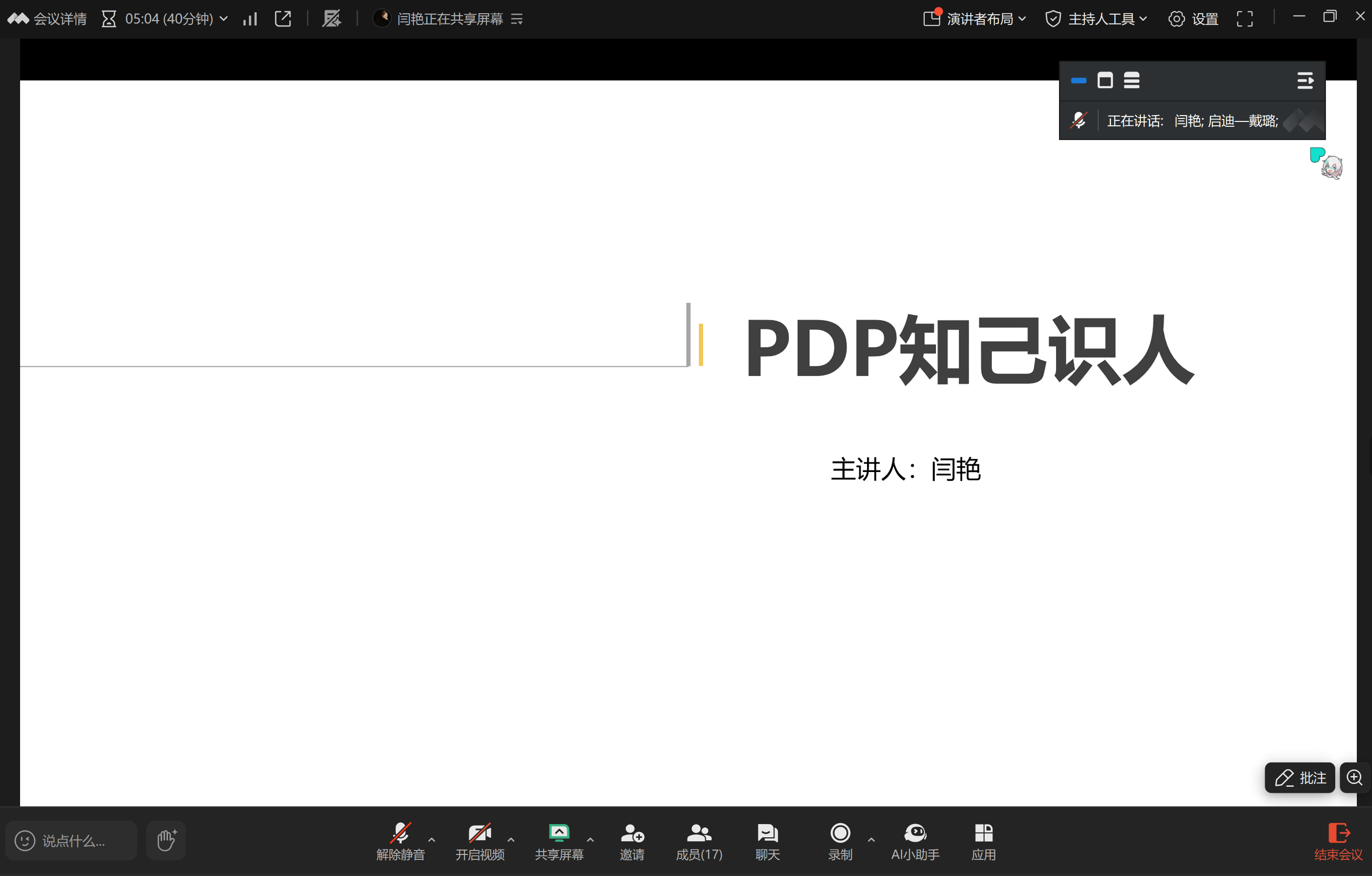Open the apps (应用) panel
Viewport: 1372px width, 876px height.
[x=983, y=840]
